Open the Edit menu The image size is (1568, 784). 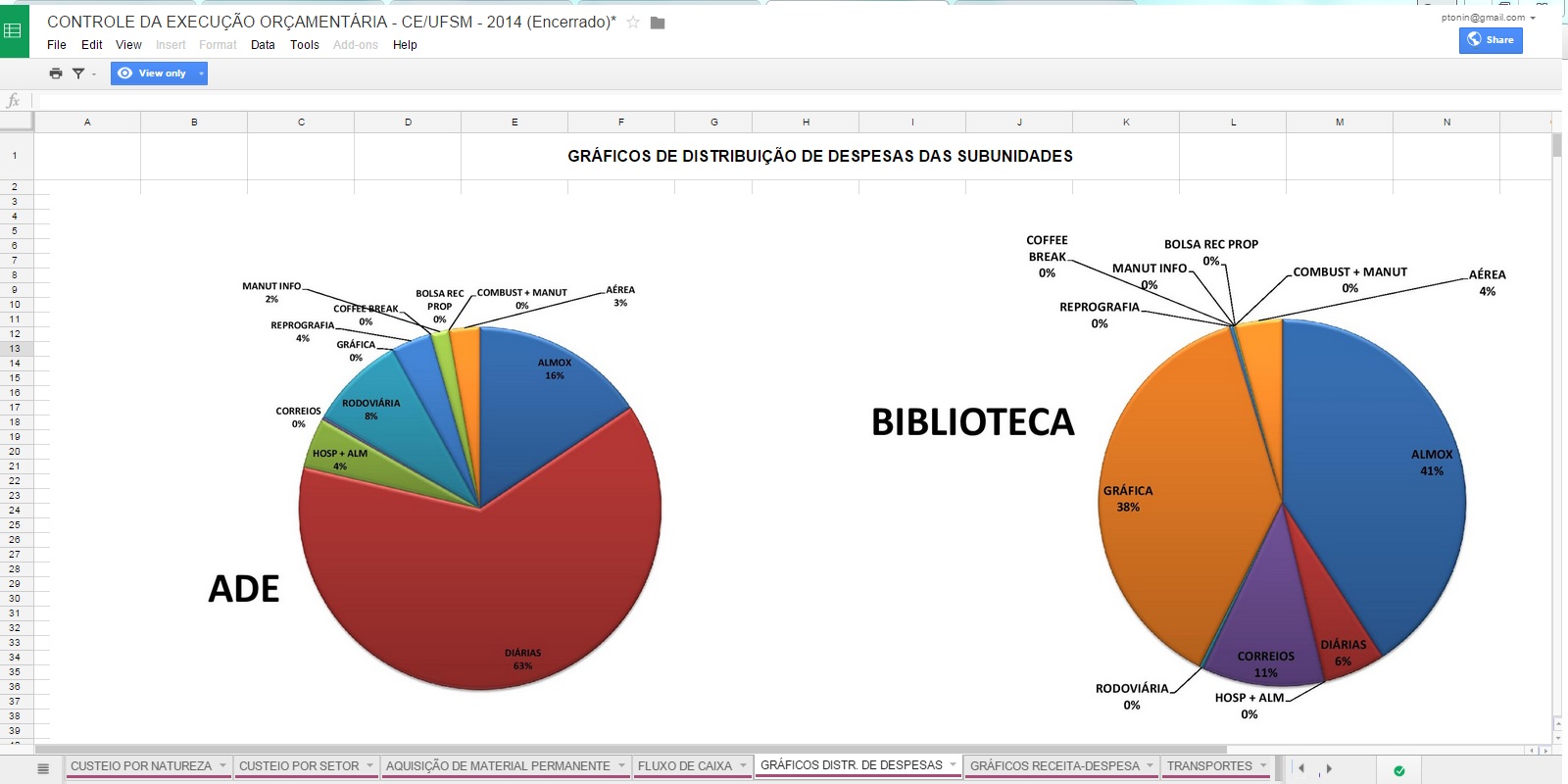point(92,45)
